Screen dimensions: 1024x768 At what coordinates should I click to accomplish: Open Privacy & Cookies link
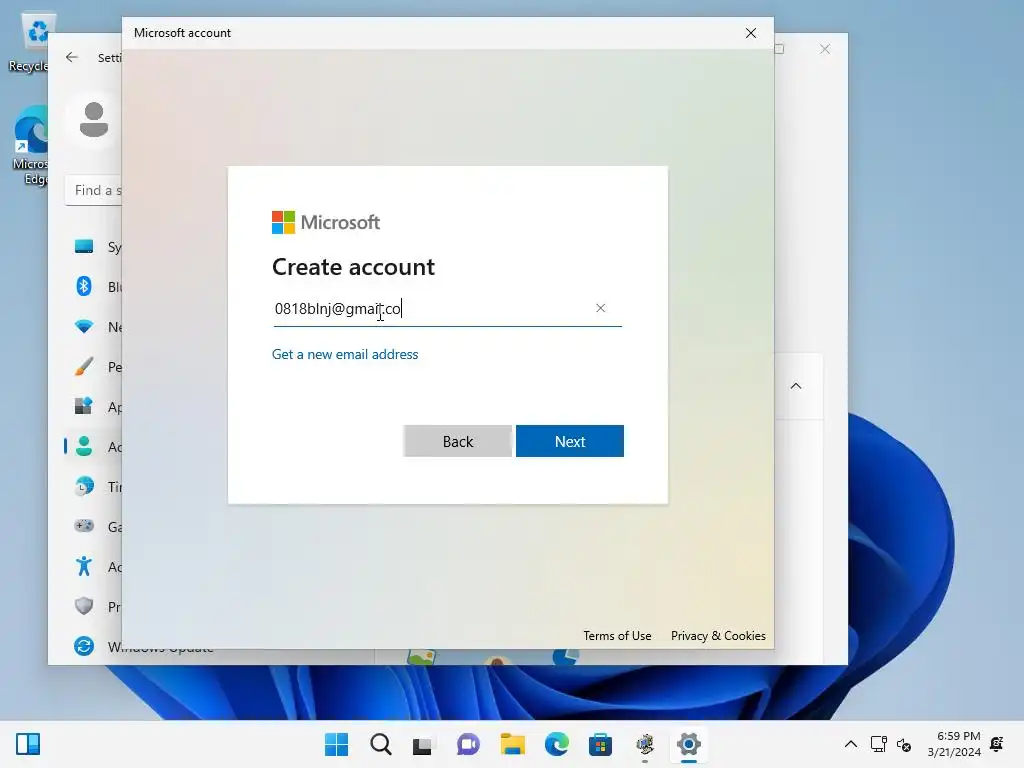point(718,635)
